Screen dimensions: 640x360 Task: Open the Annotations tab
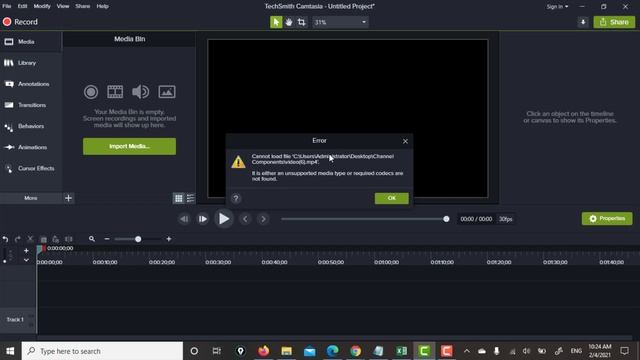[x=31, y=84]
